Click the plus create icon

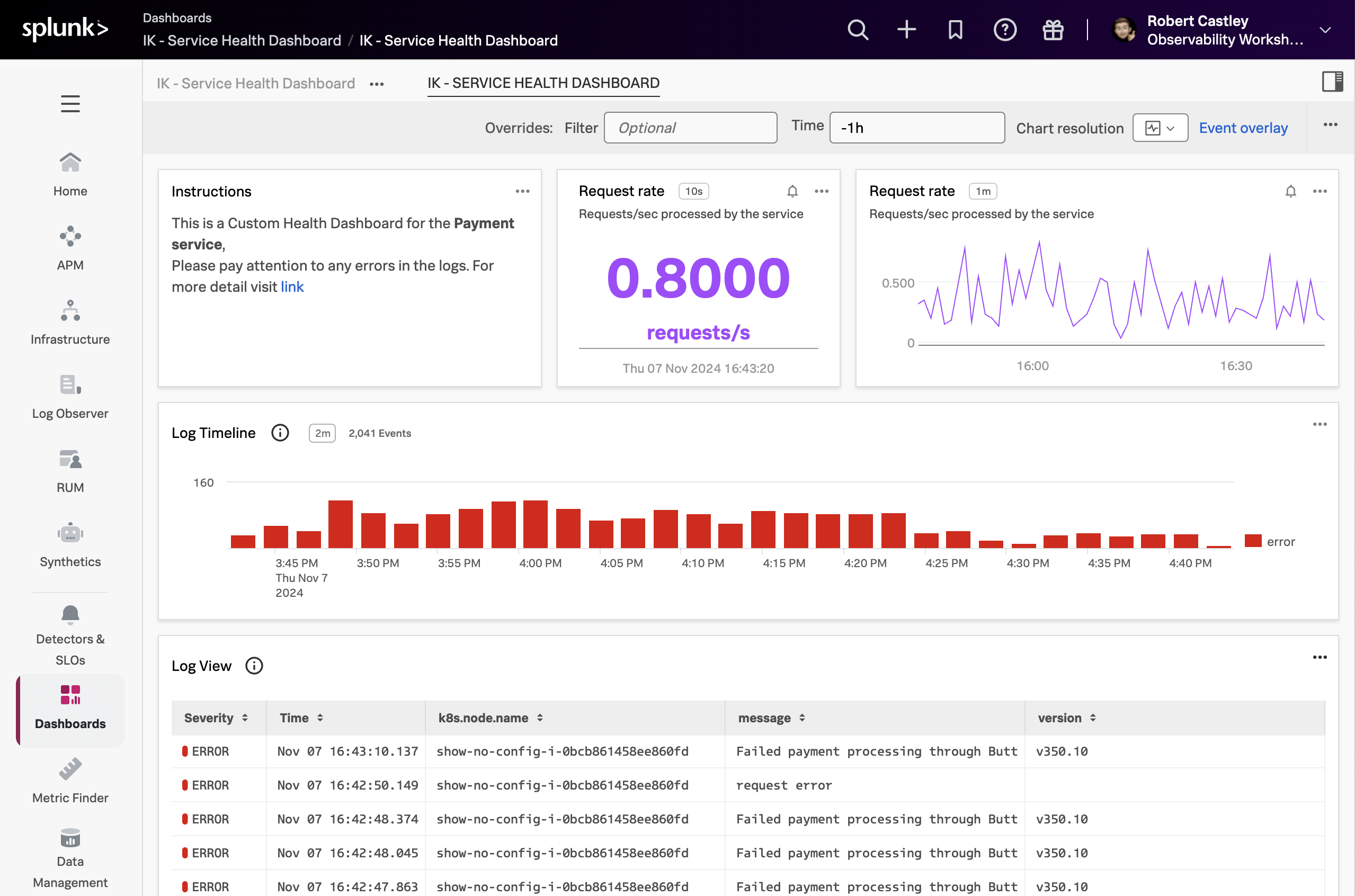[x=906, y=30]
